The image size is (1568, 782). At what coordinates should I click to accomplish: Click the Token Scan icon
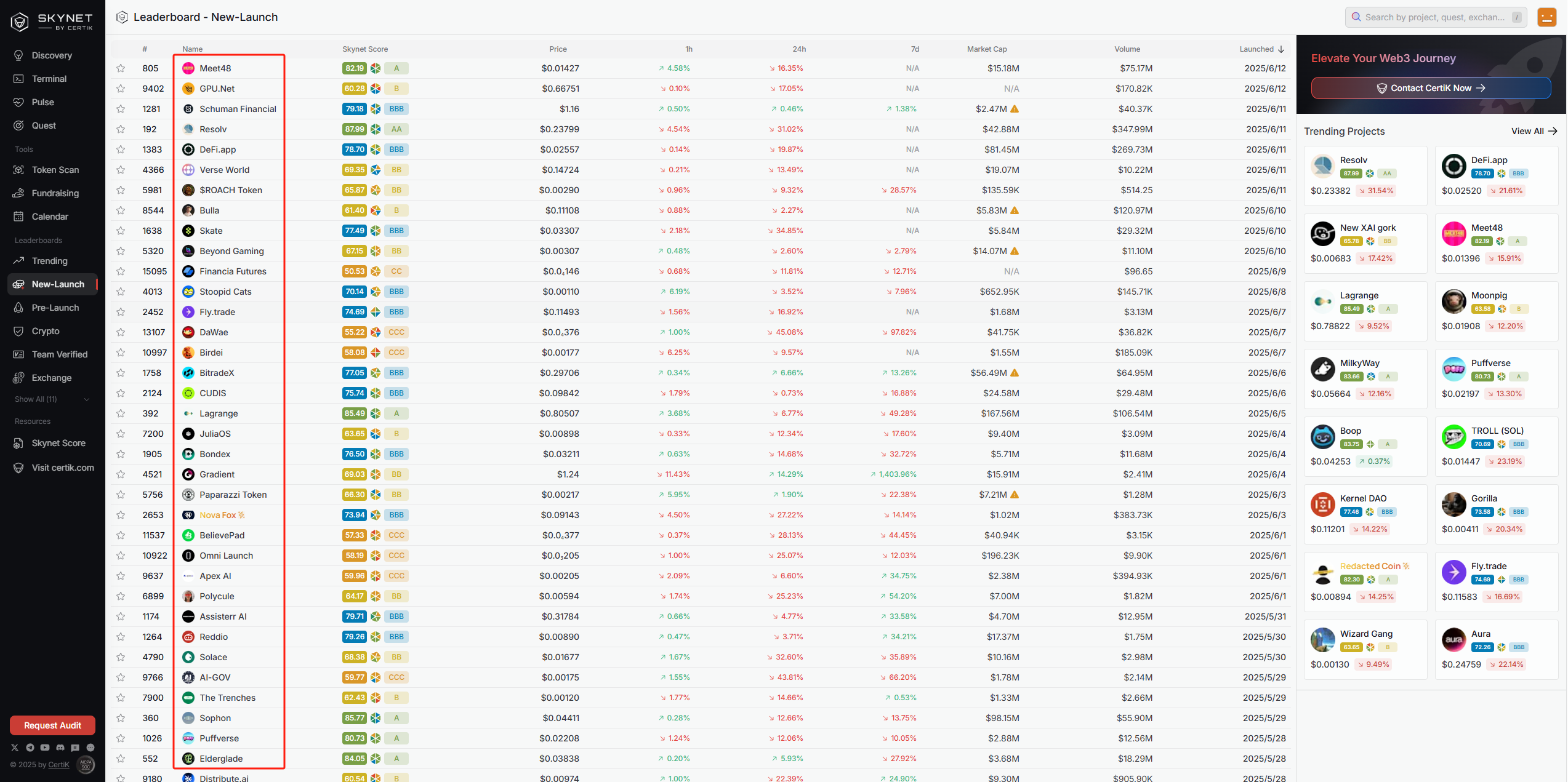click(18, 170)
